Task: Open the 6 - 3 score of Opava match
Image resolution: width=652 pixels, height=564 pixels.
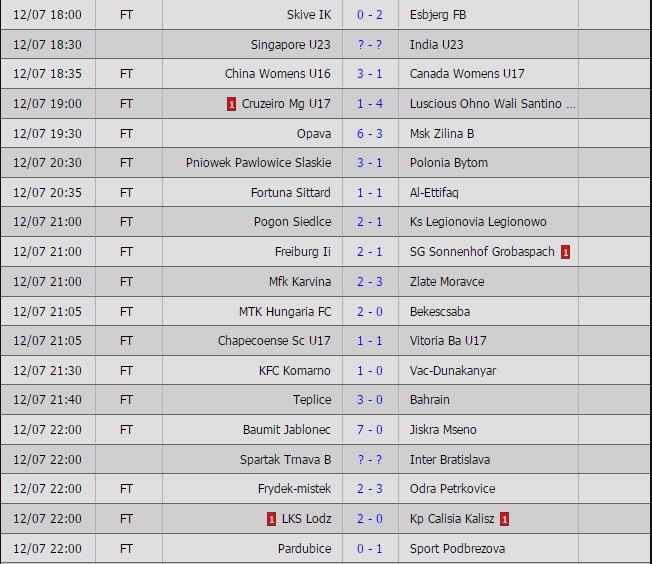Action: click(369, 133)
